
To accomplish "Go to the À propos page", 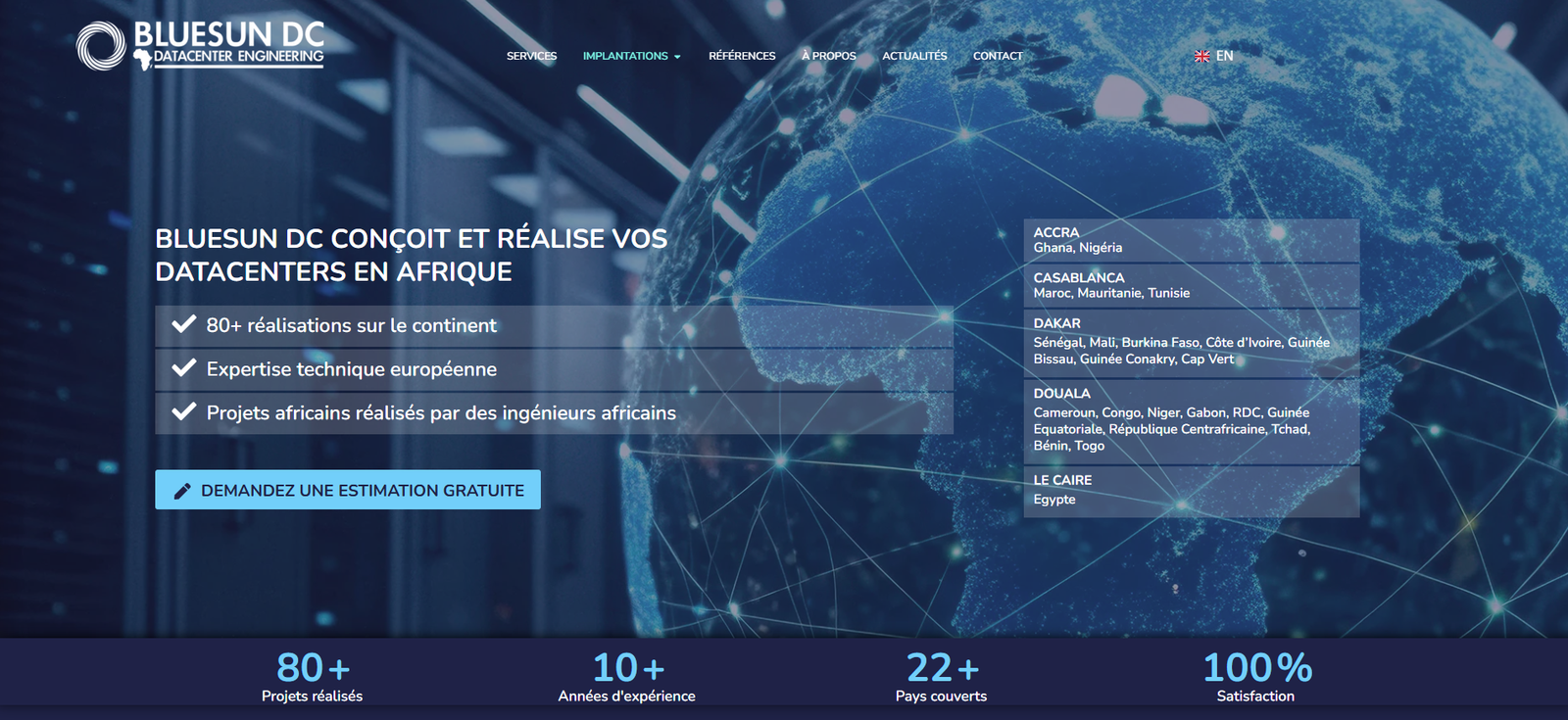I will point(828,56).
